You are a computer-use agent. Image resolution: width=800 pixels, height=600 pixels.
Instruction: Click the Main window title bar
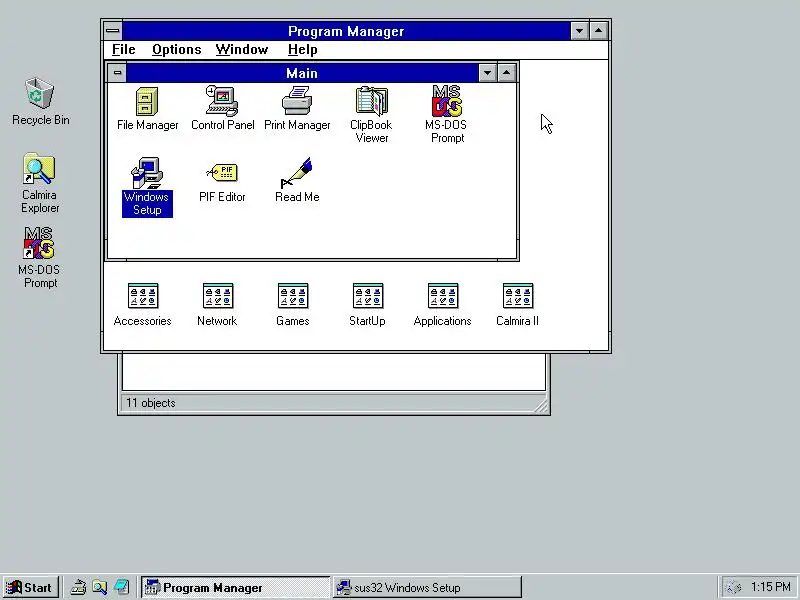[x=302, y=72]
